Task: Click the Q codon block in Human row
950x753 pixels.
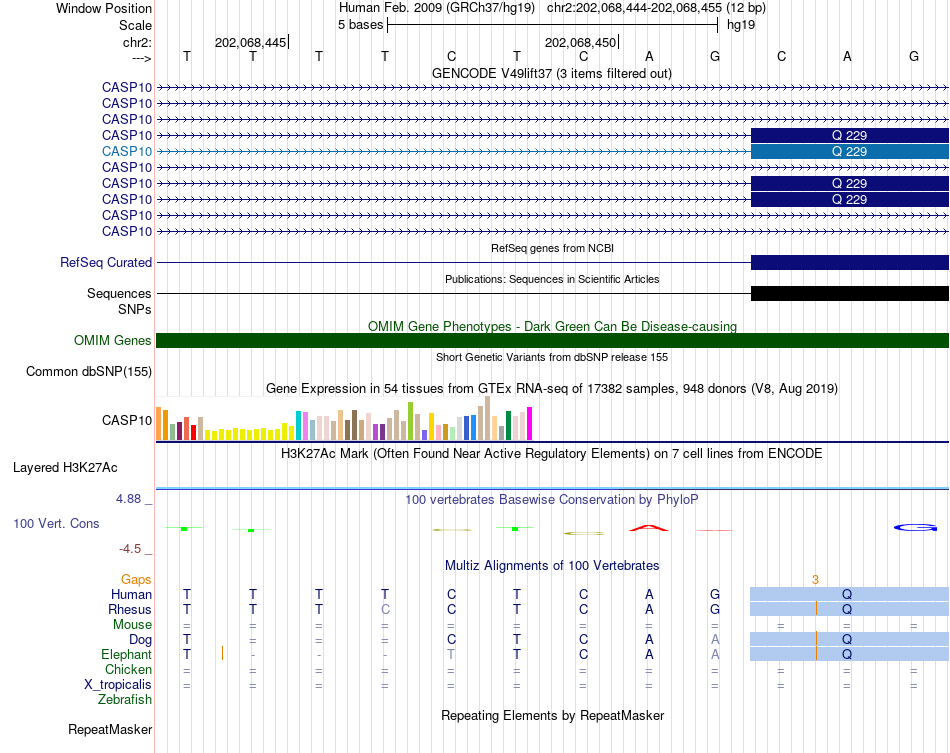Action: point(849,594)
